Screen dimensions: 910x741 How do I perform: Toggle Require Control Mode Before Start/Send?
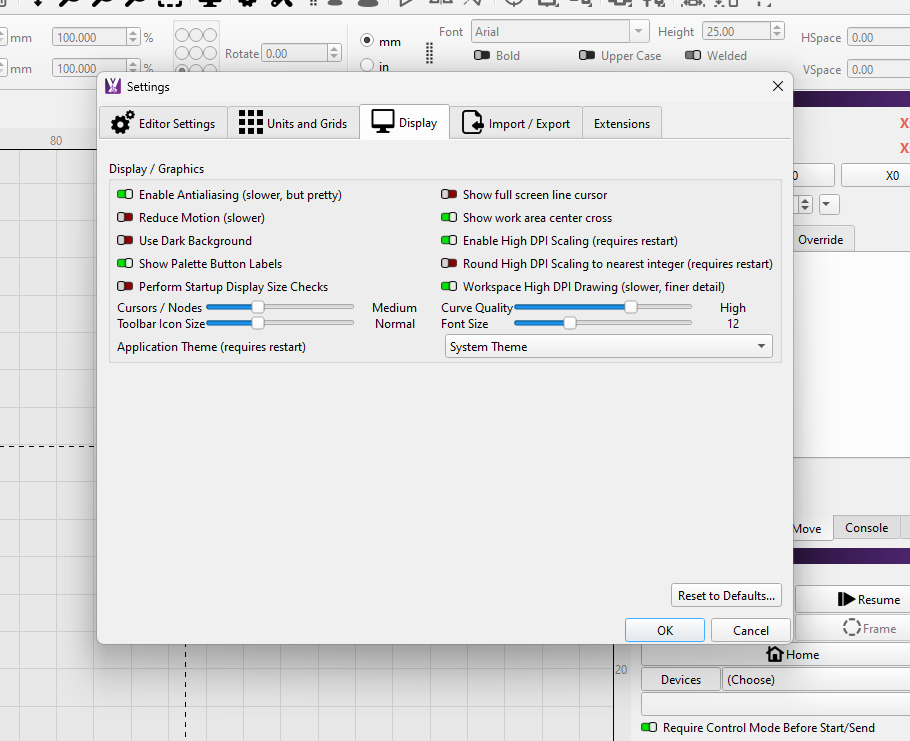[649, 727]
